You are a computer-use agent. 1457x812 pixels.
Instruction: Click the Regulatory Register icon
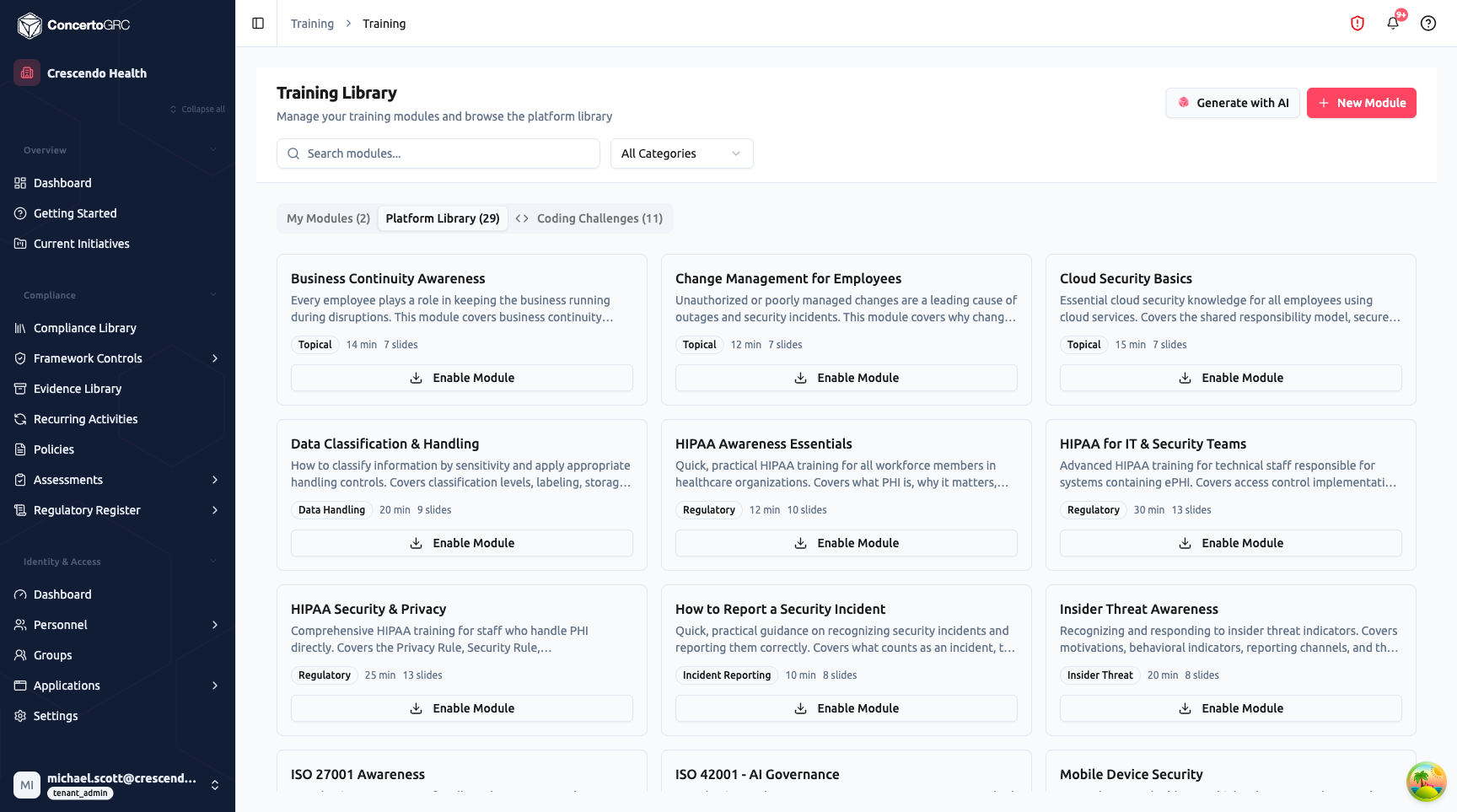point(20,510)
